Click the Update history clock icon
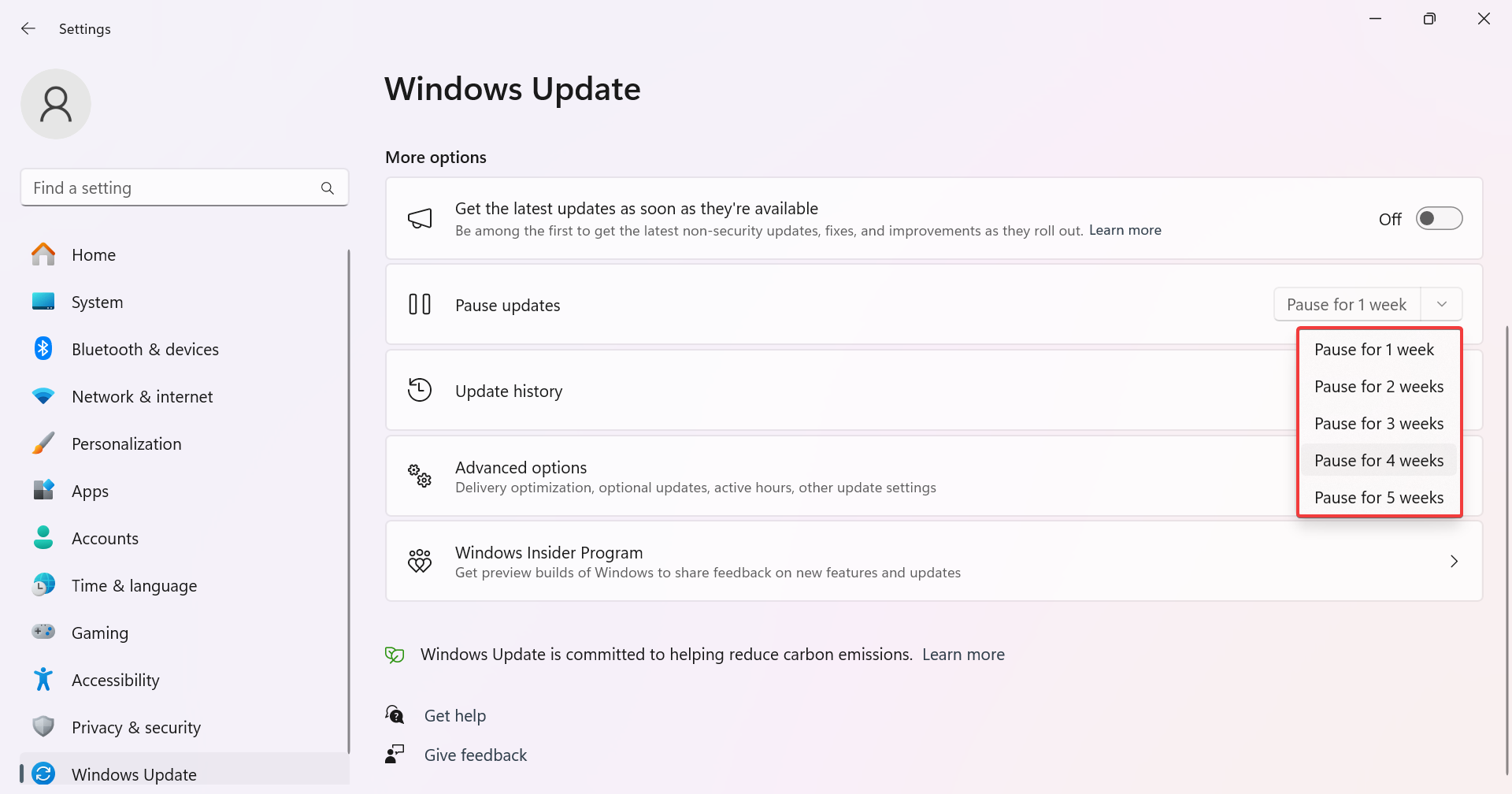Screen dimensions: 1512x794 coord(420,390)
